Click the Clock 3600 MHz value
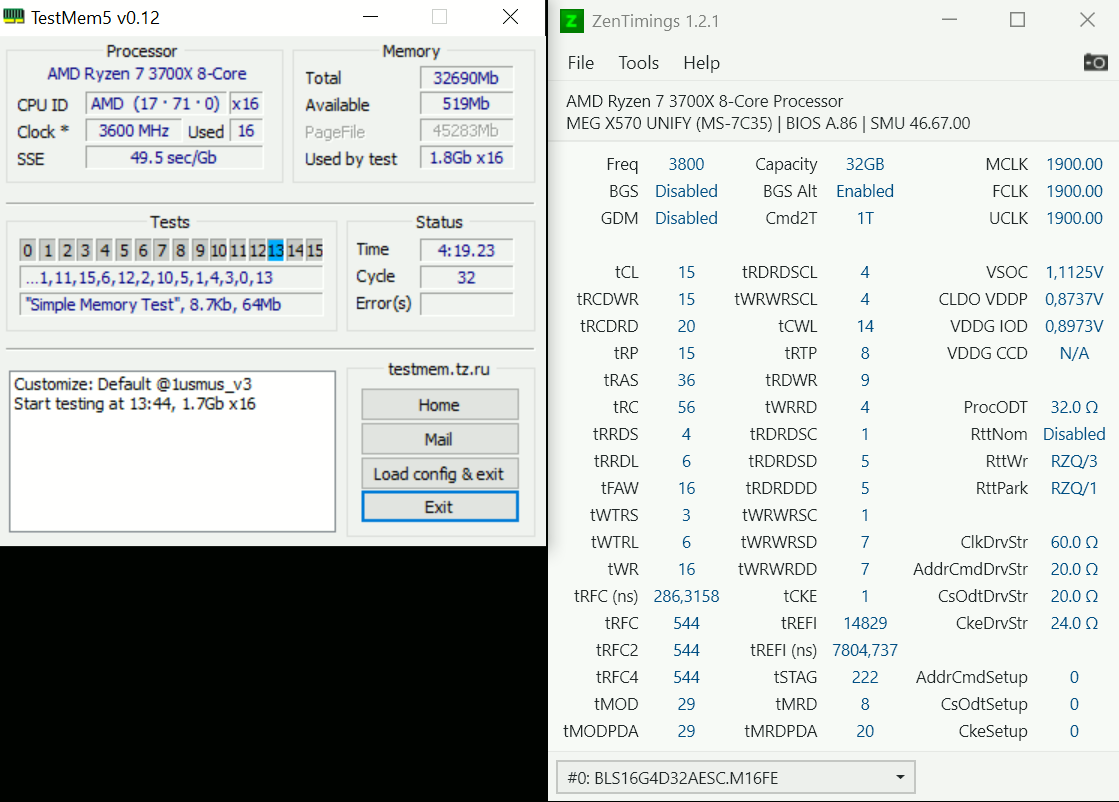The image size is (1119, 802). tap(133, 131)
